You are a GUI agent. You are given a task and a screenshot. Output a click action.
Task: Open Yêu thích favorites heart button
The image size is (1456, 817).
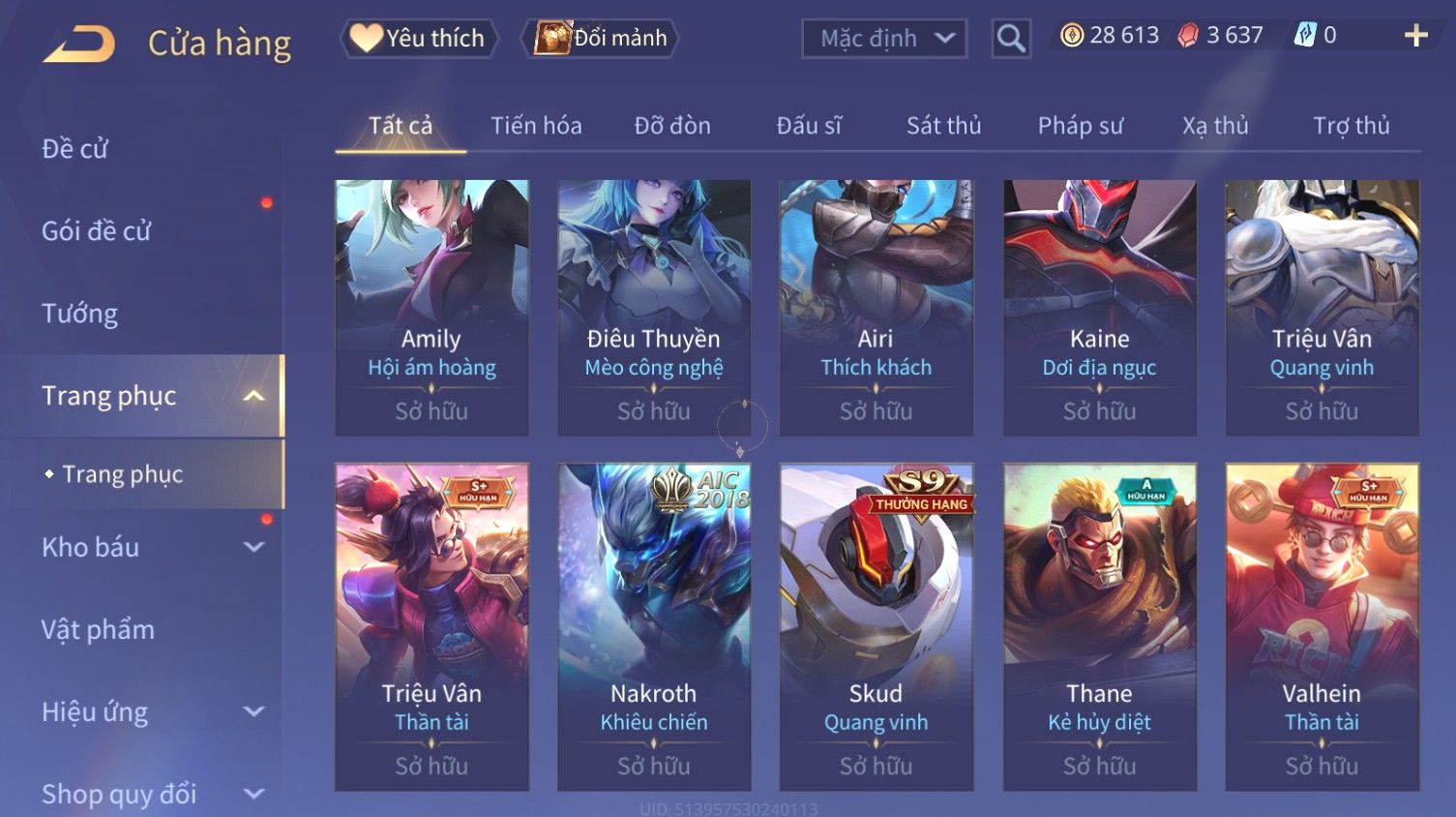click(x=418, y=38)
